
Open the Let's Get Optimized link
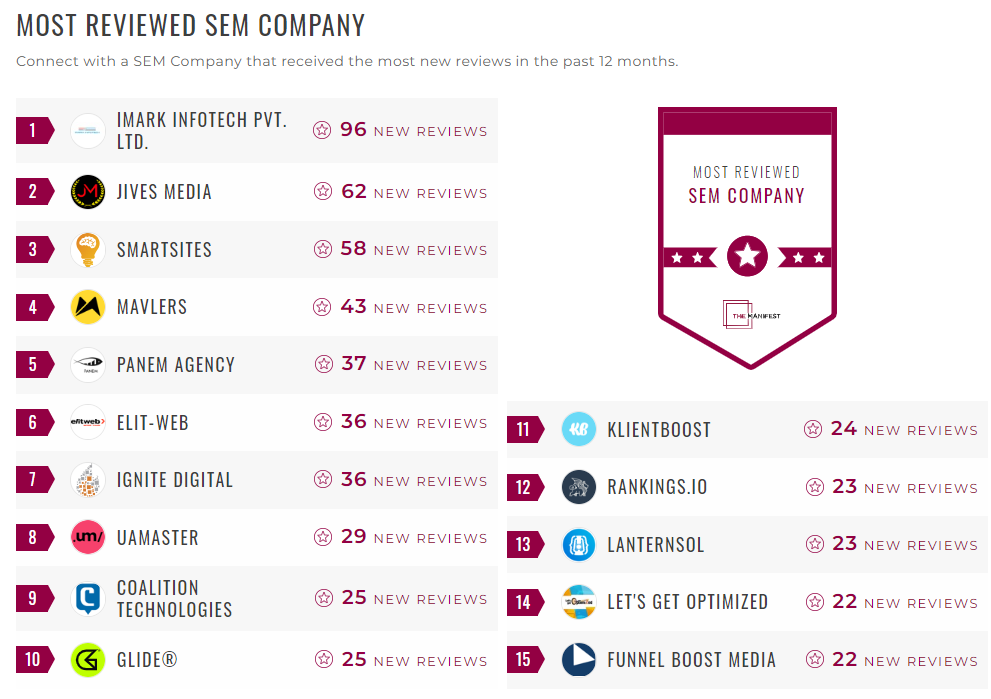687,602
